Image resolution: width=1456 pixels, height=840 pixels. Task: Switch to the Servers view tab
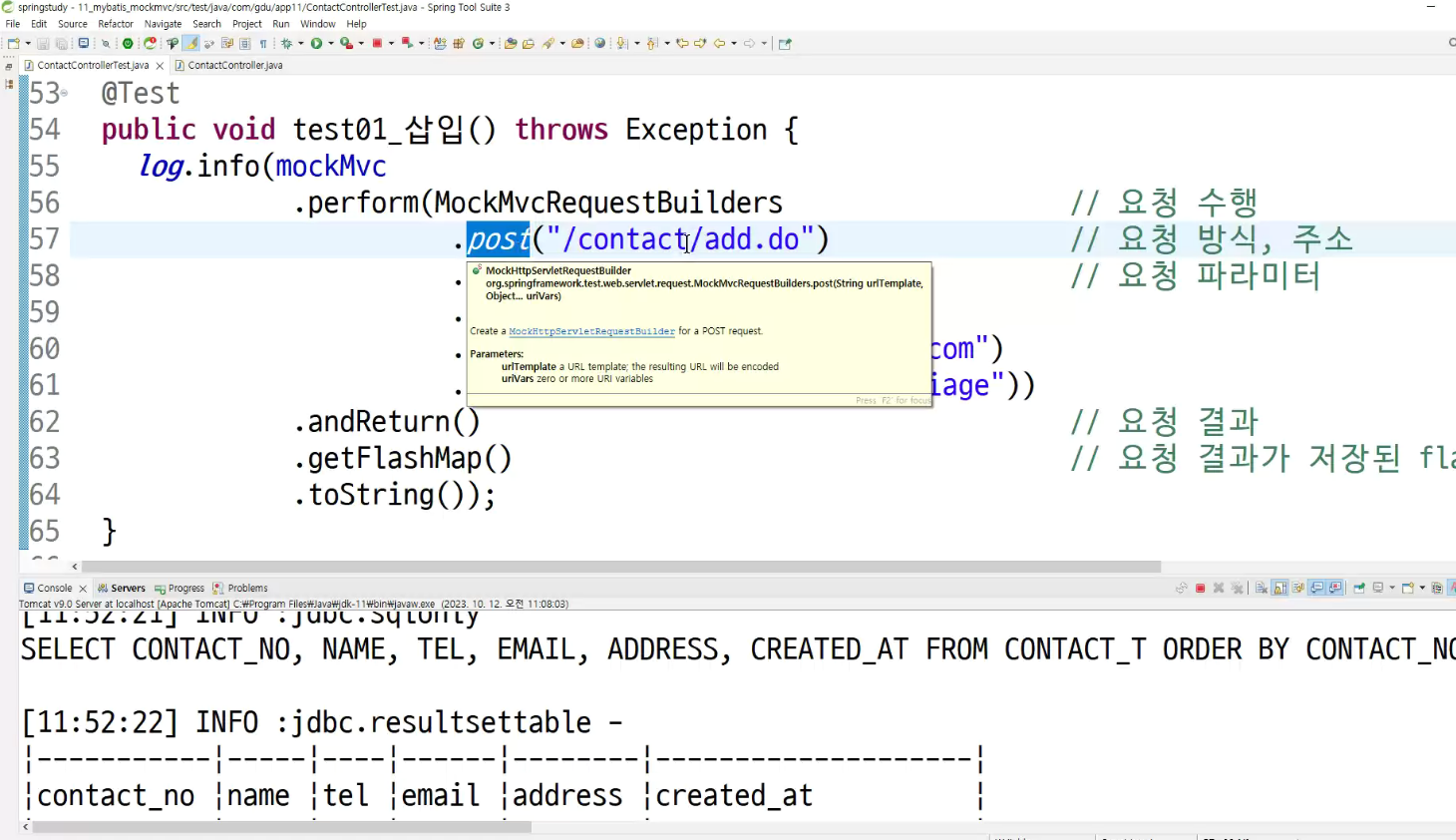(122, 589)
